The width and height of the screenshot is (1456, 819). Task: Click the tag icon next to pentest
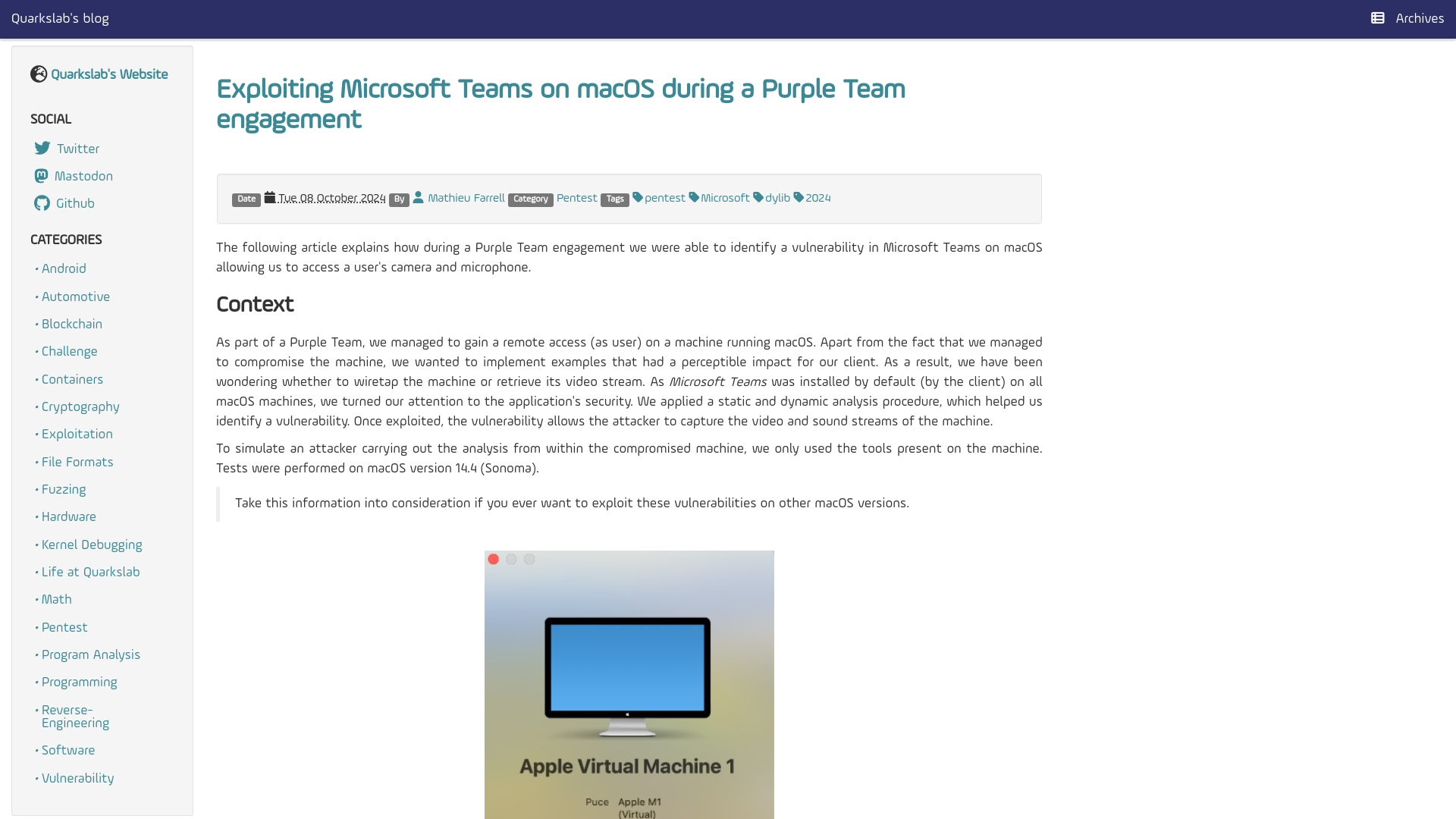click(637, 197)
